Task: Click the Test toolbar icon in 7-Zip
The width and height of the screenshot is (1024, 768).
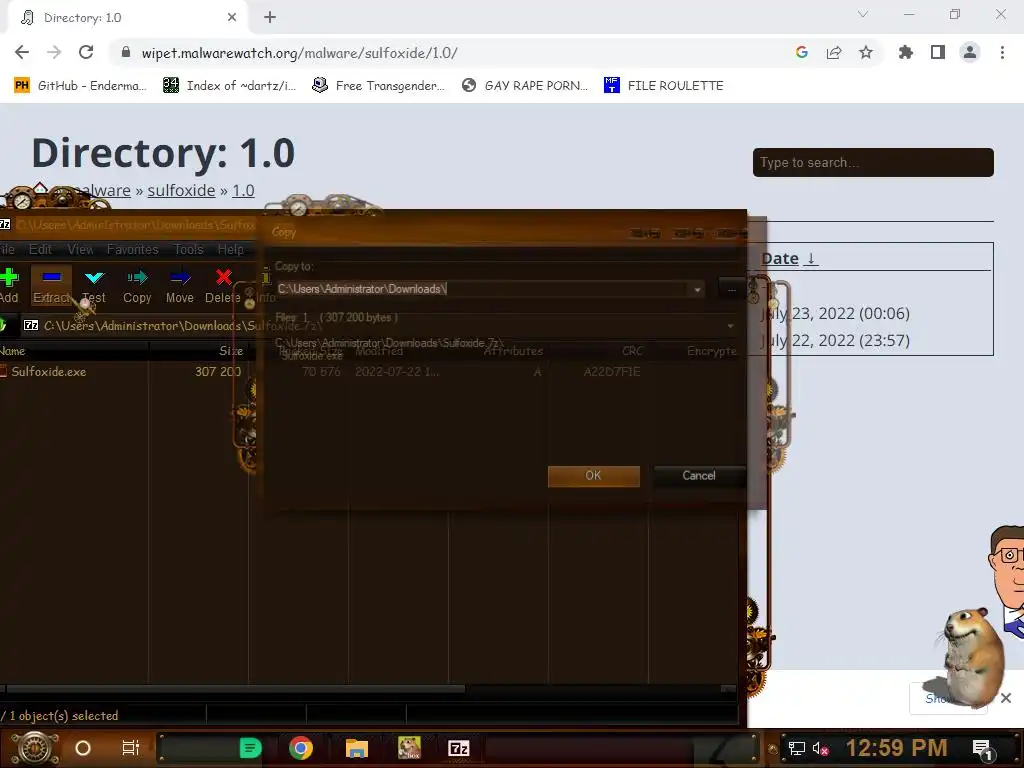Action: 95,278
